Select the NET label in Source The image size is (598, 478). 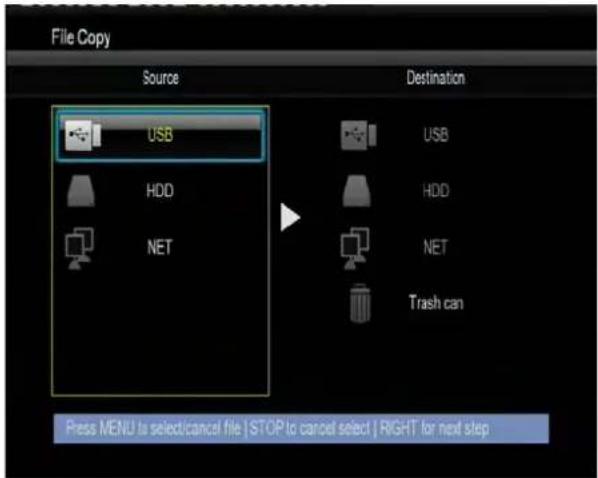160,247
